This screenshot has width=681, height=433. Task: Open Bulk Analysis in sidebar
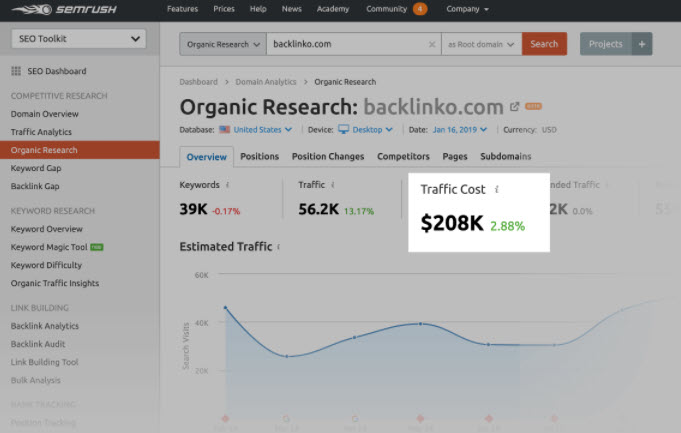[x=36, y=380]
